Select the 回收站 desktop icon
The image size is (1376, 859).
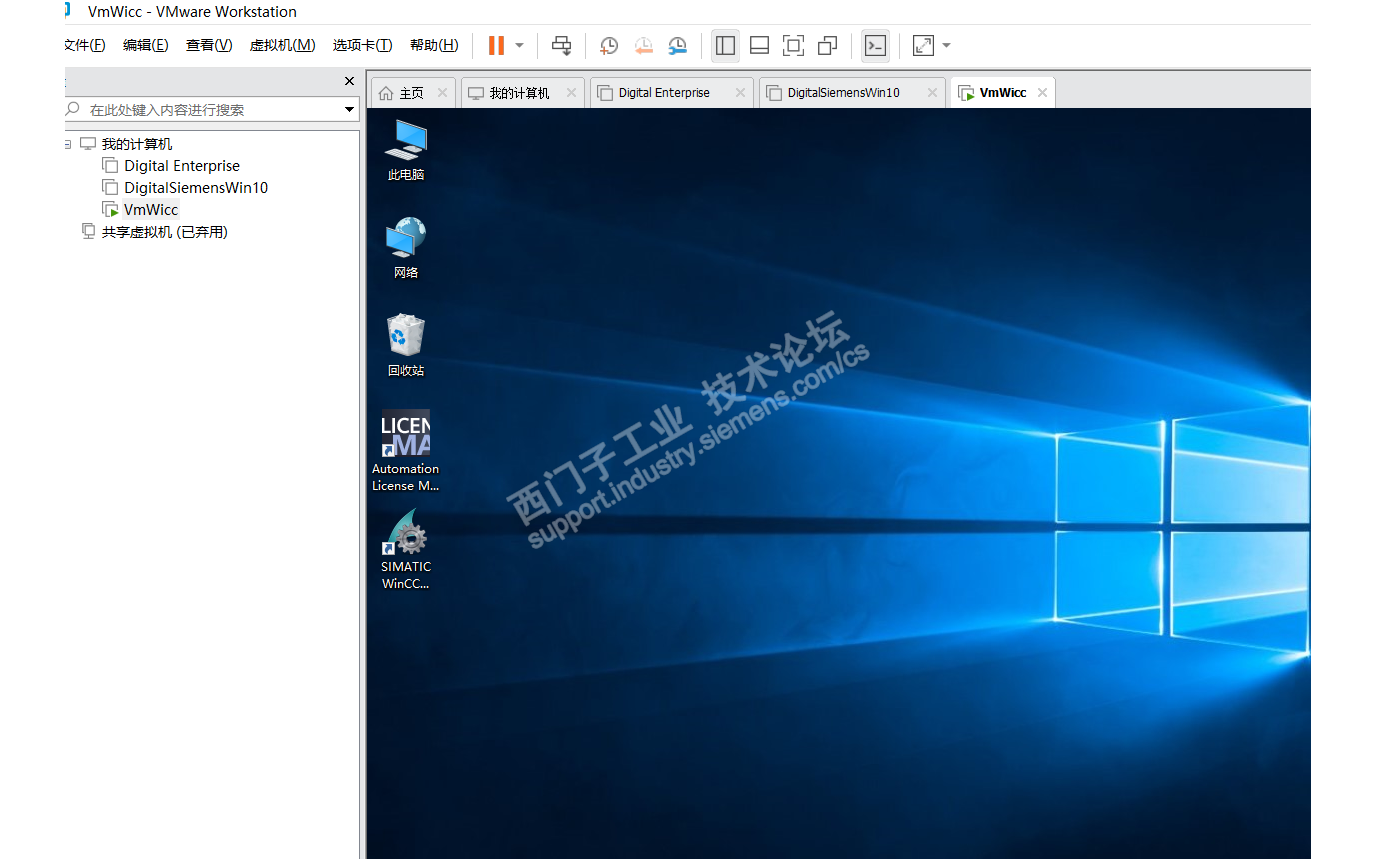pyautogui.click(x=406, y=346)
